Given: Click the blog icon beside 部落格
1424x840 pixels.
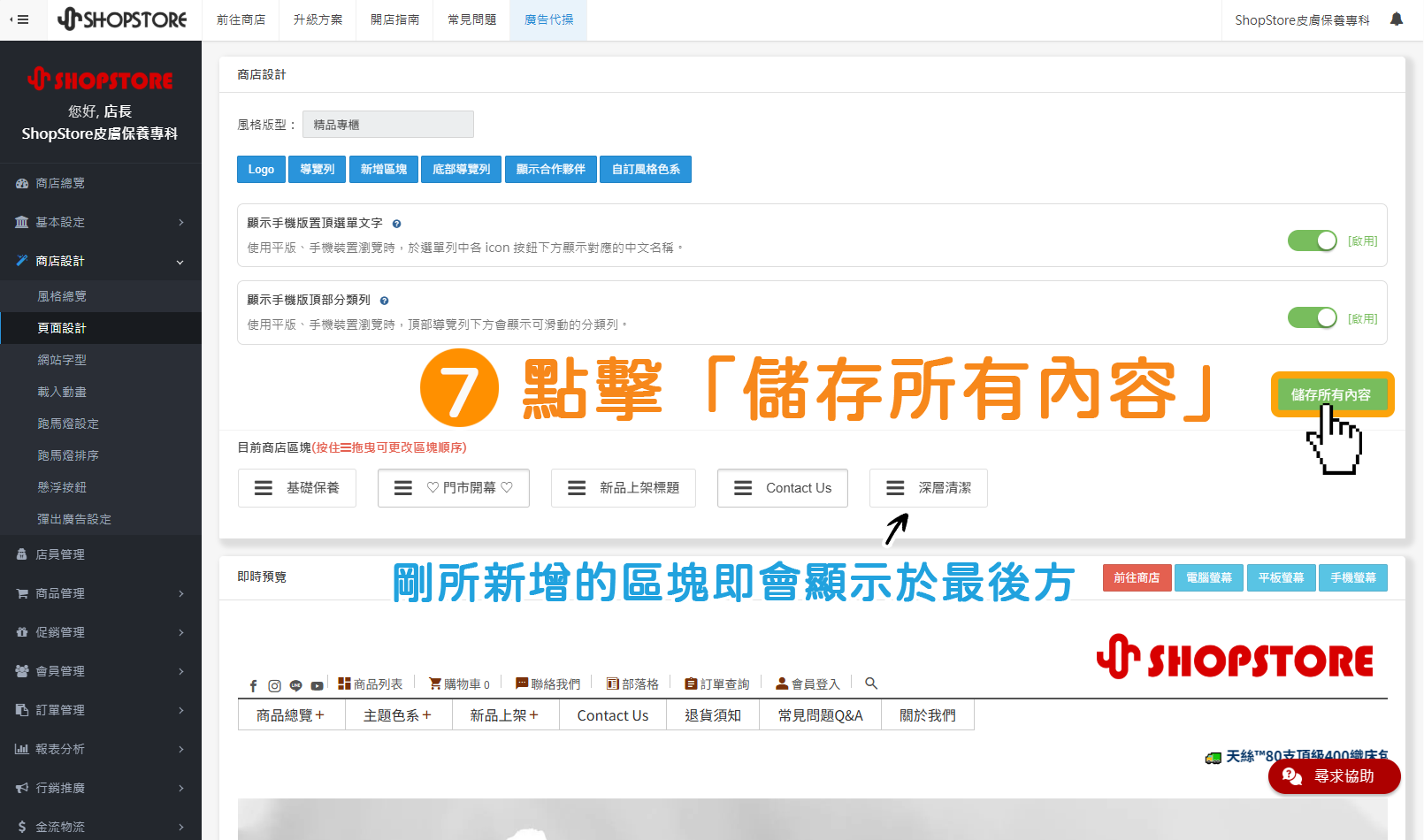Looking at the screenshot, I should (x=613, y=683).
